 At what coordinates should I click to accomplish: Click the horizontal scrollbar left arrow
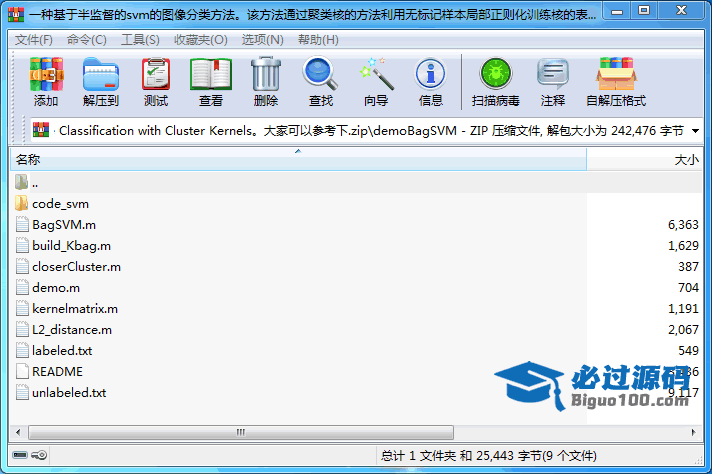pos(18,432)
